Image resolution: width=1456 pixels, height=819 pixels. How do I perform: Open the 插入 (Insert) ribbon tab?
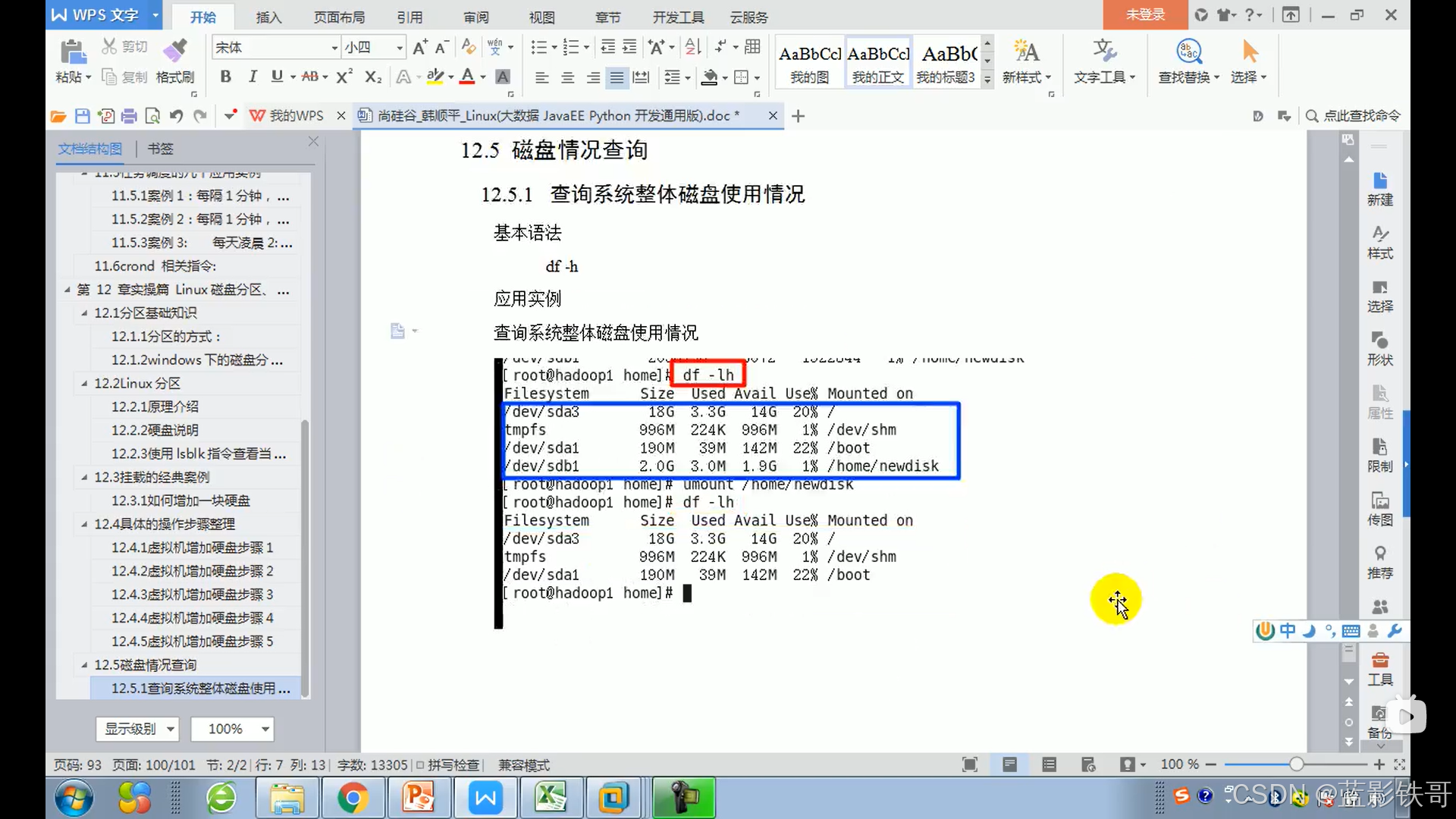pyautogui.click(x=268, y=17)
